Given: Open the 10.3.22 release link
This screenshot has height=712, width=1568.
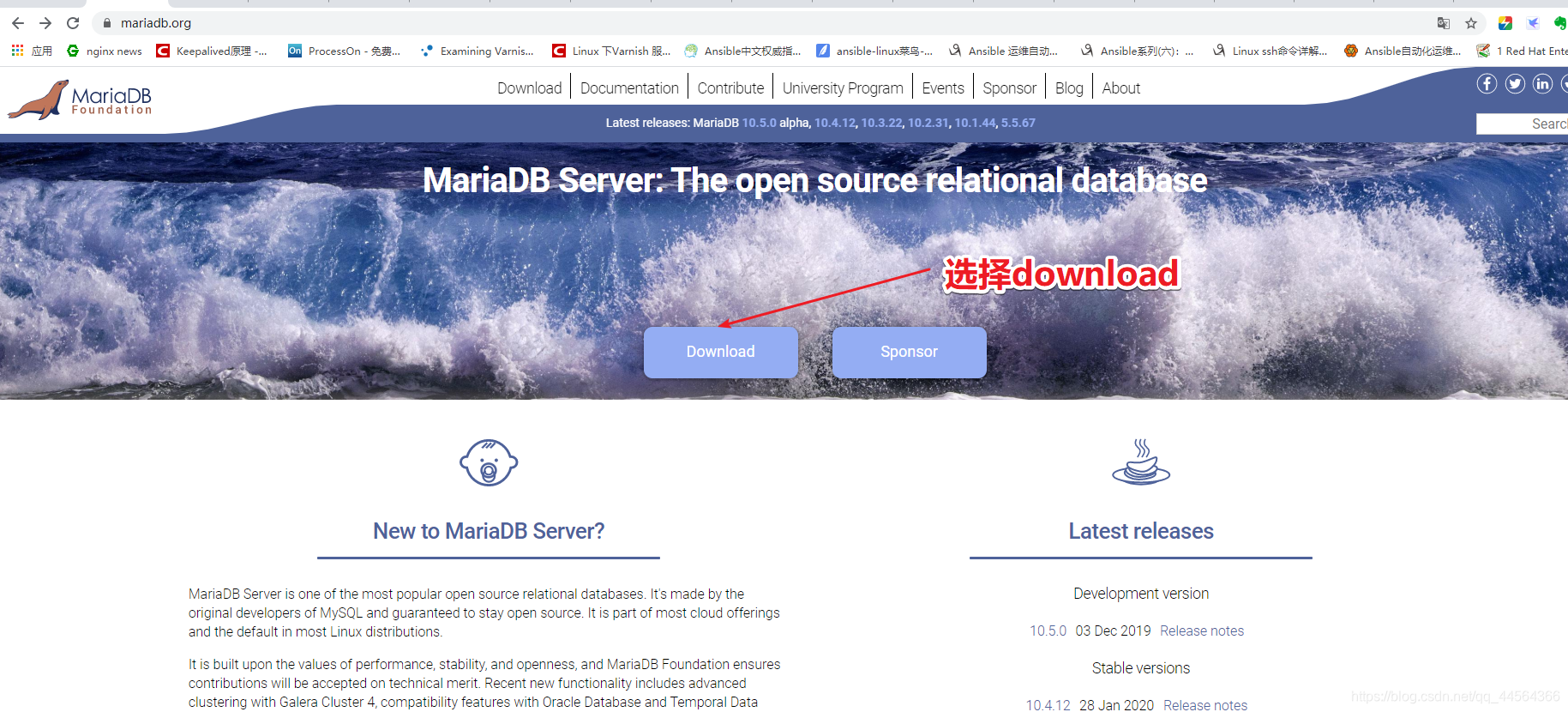Looking at the screenshot, I should [881, 123].
